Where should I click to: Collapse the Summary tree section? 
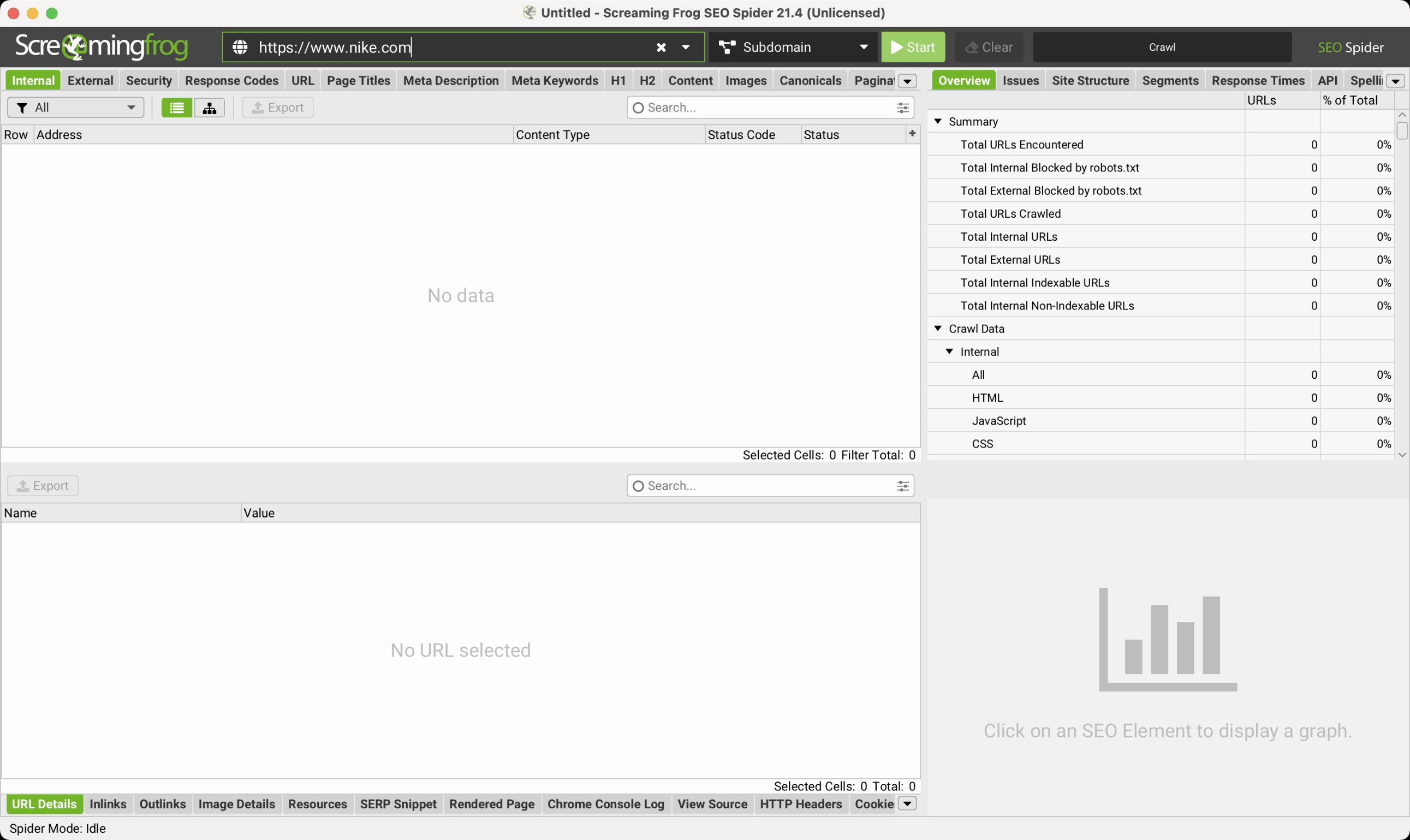point(938,121)
